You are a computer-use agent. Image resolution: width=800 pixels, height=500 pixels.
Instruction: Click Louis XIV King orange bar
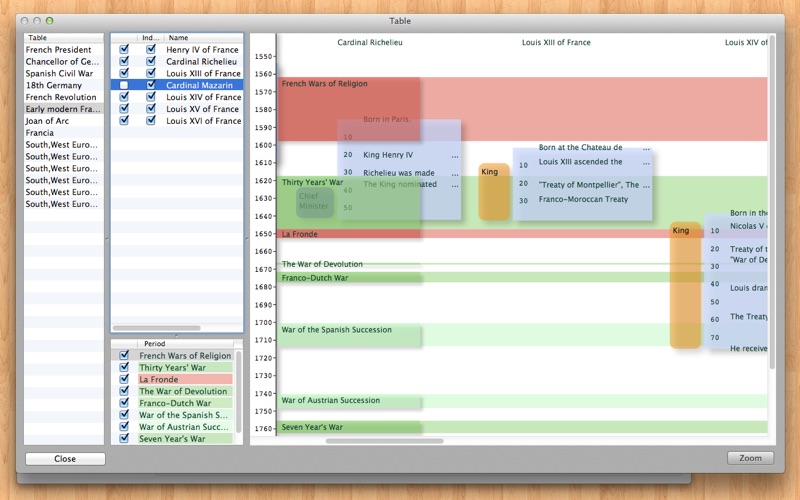tap(685, 285)
